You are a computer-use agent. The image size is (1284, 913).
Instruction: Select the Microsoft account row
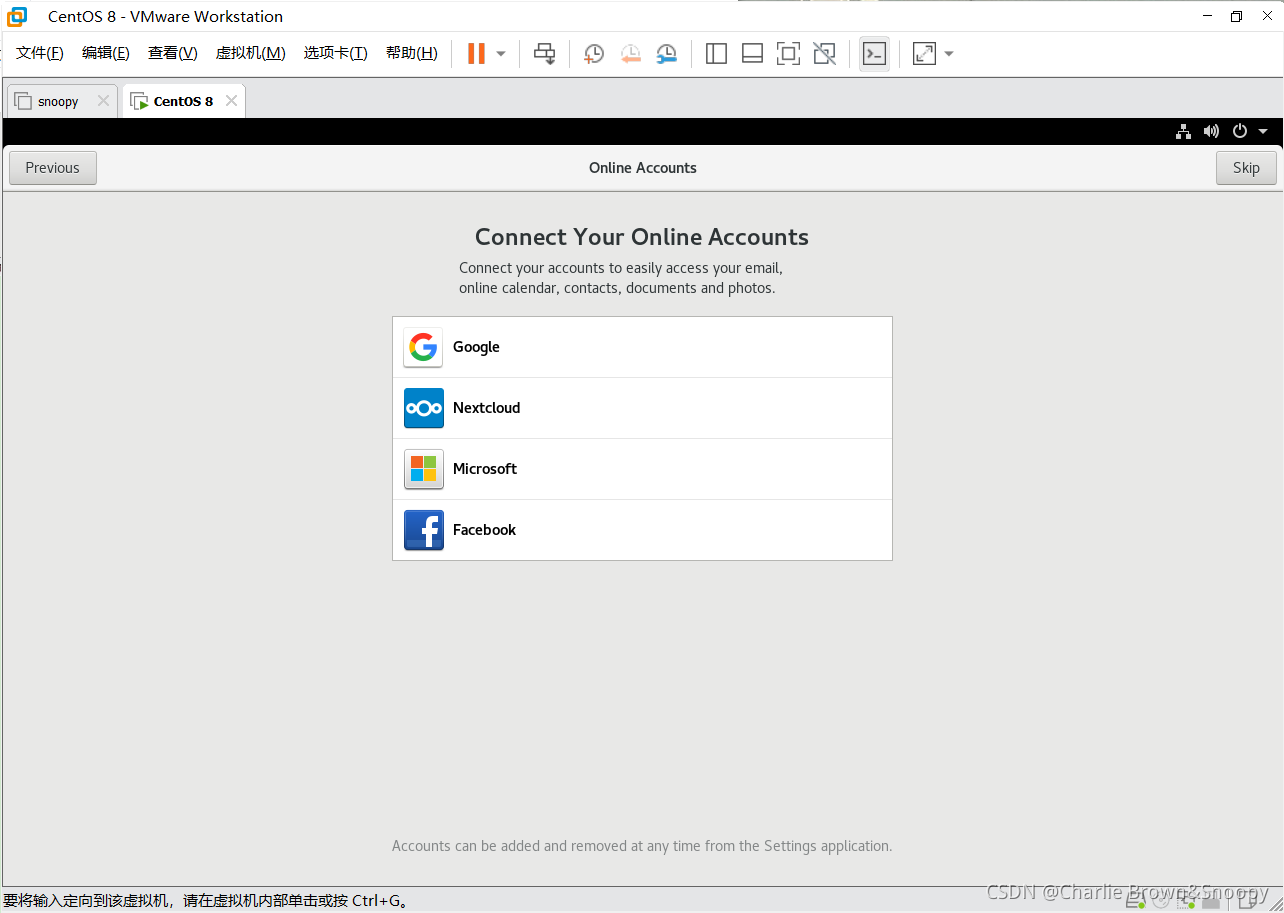pos(642,469)
